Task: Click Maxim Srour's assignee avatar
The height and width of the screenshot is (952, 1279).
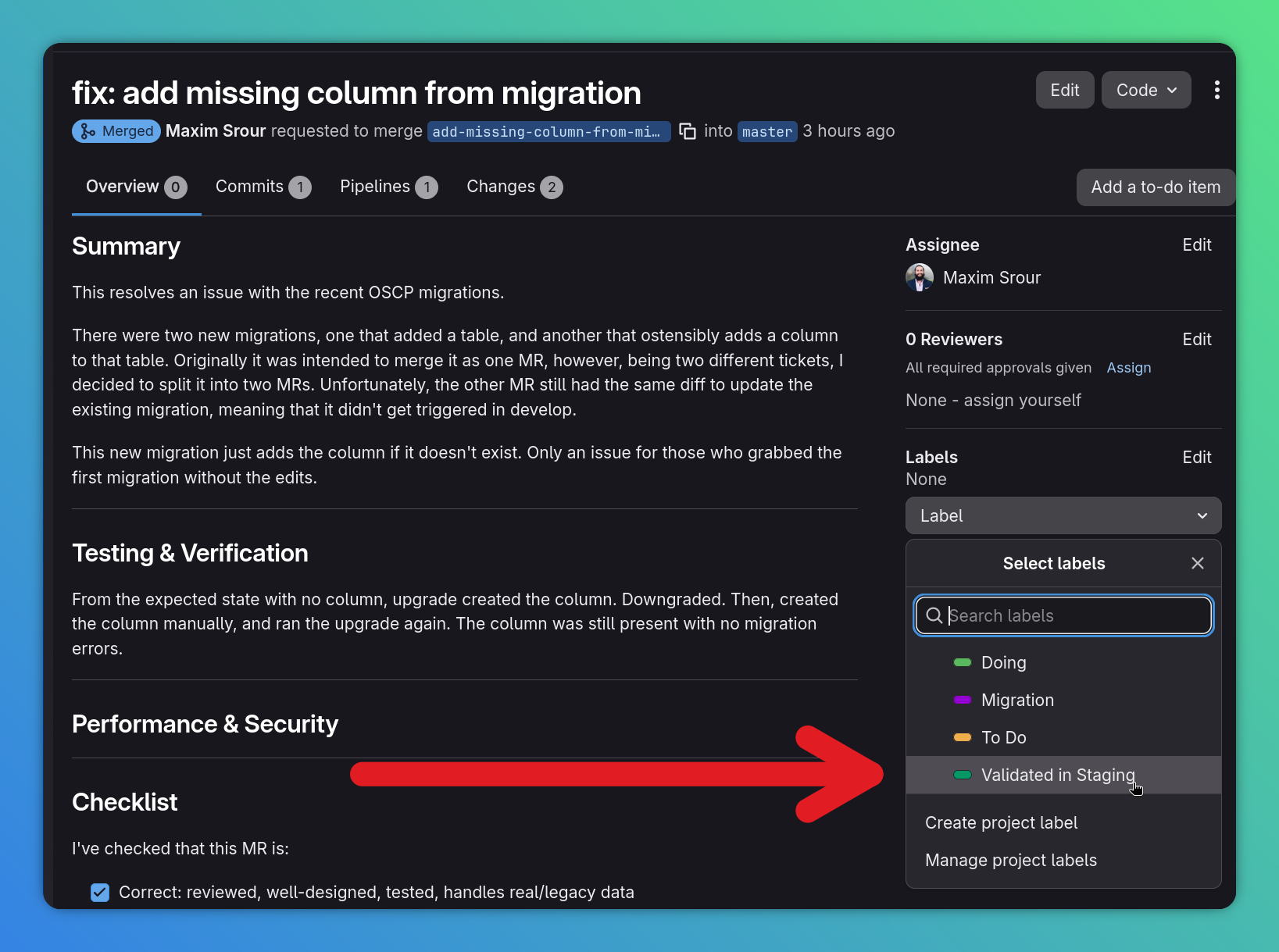Action: tap(920, 278)
